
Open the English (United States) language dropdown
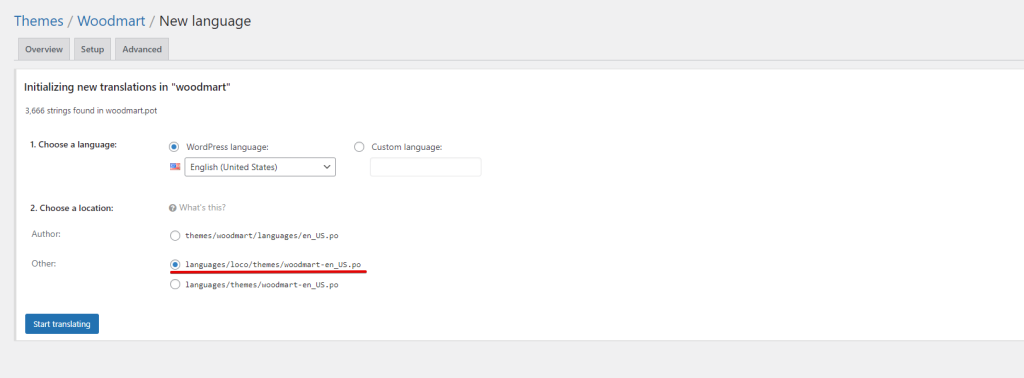click(x=260, y=167)
